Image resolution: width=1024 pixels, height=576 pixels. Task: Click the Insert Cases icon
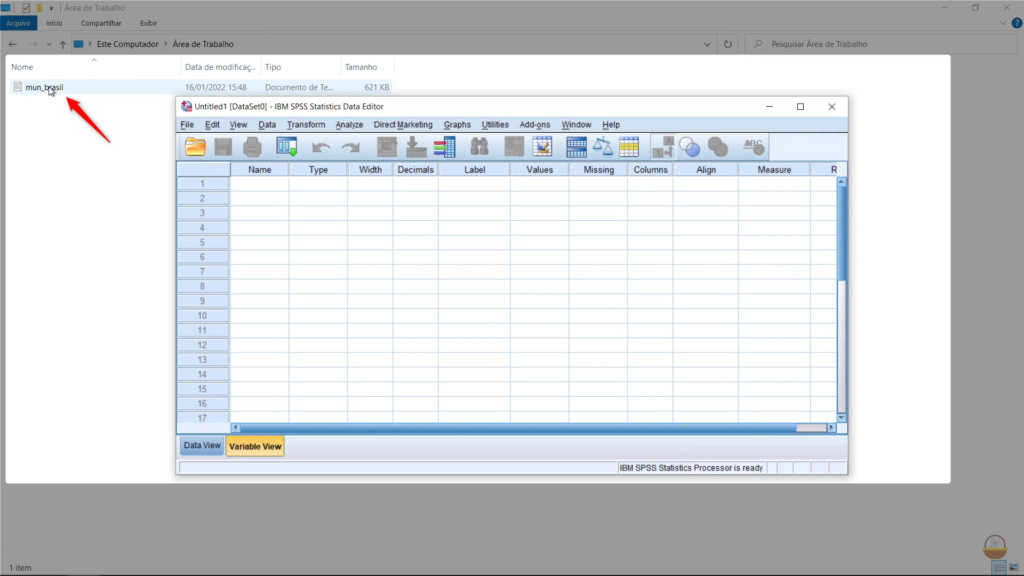click(514, 147)
